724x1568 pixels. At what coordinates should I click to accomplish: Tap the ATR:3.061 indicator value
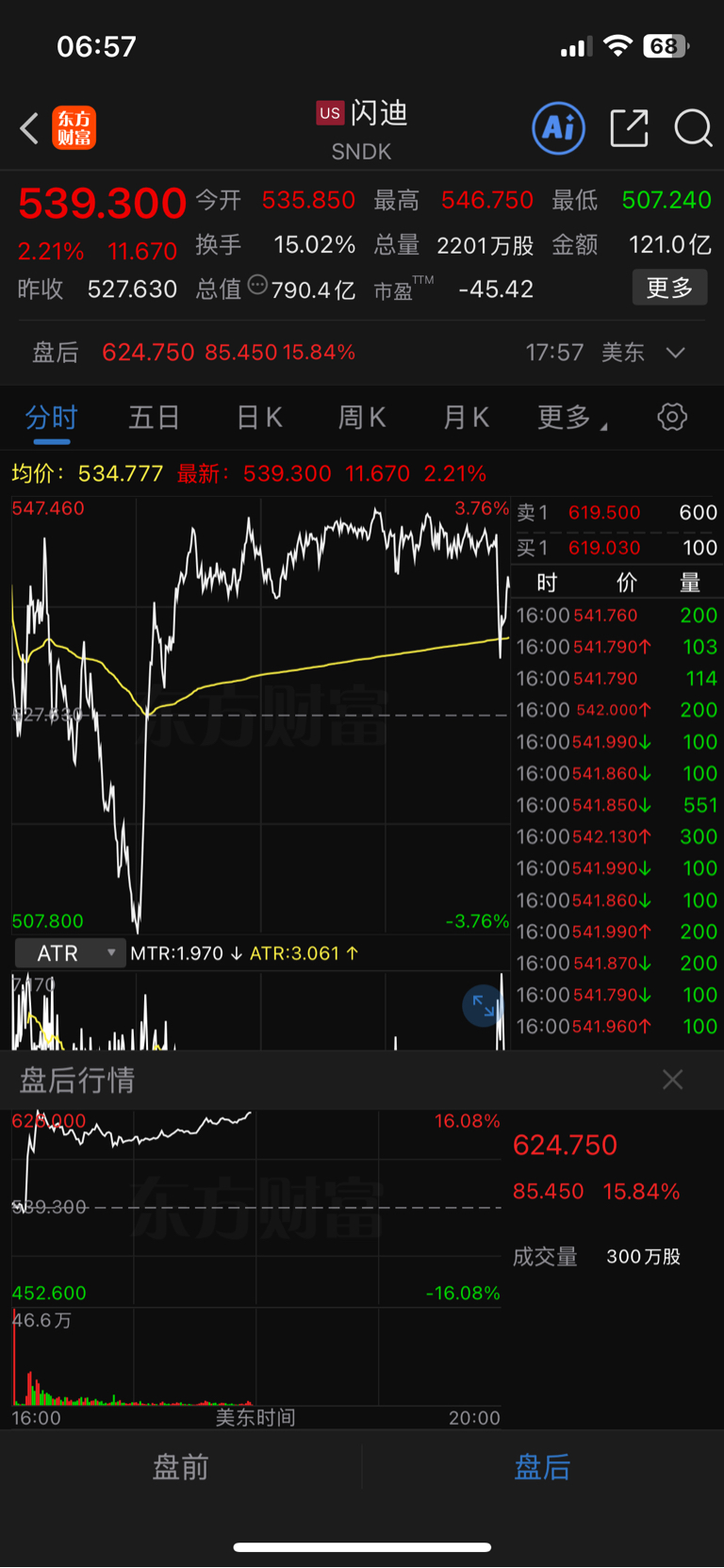pos(304,953)
